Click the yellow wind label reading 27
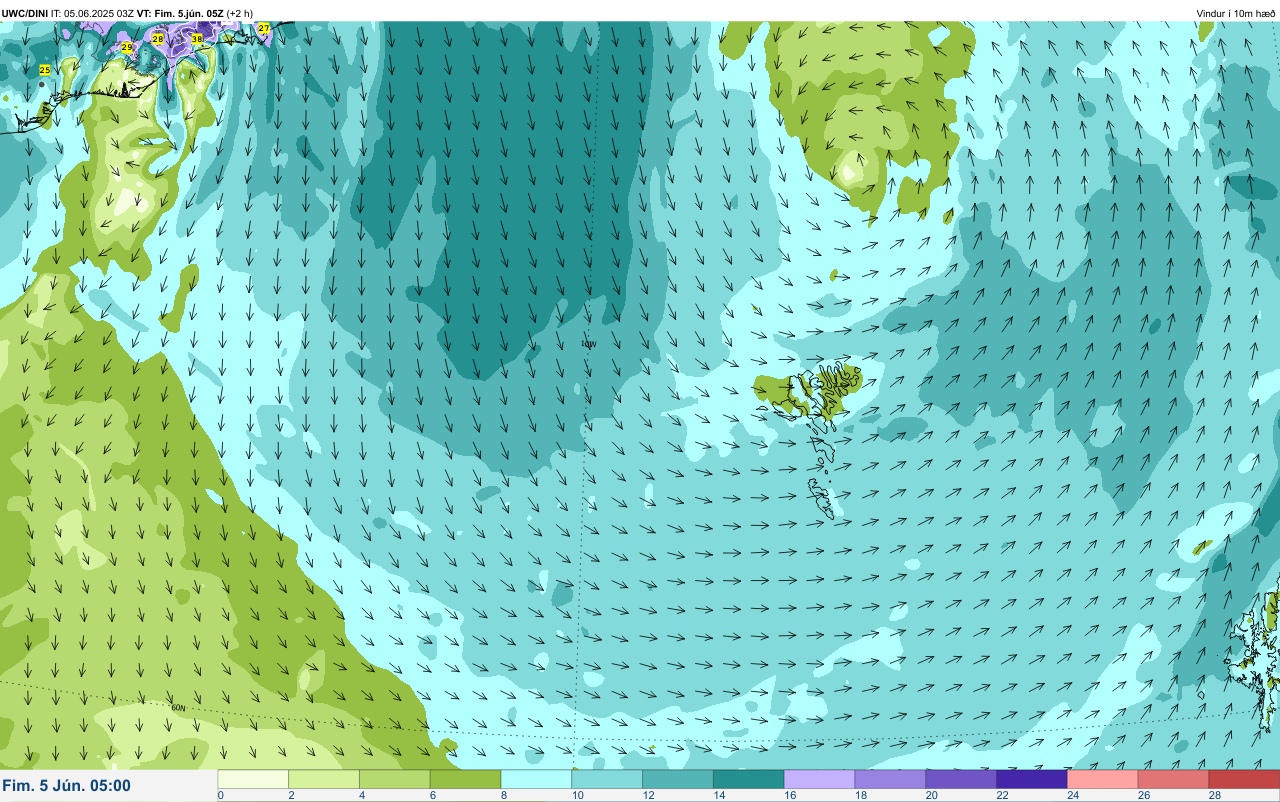Screen dimensions: 1280x802 point(263,28)
